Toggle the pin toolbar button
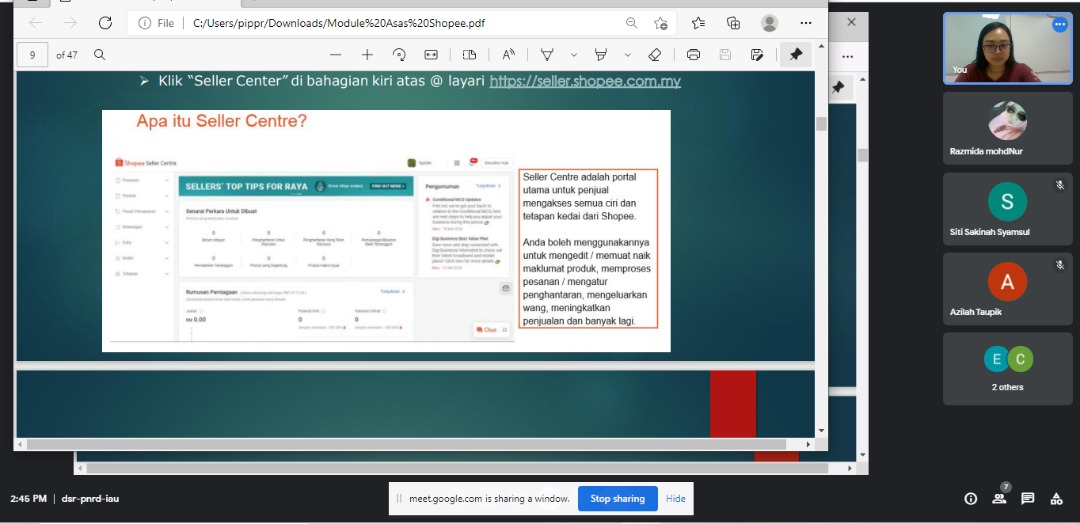Viewport: 1080px width, 524px height. (796, 55)
